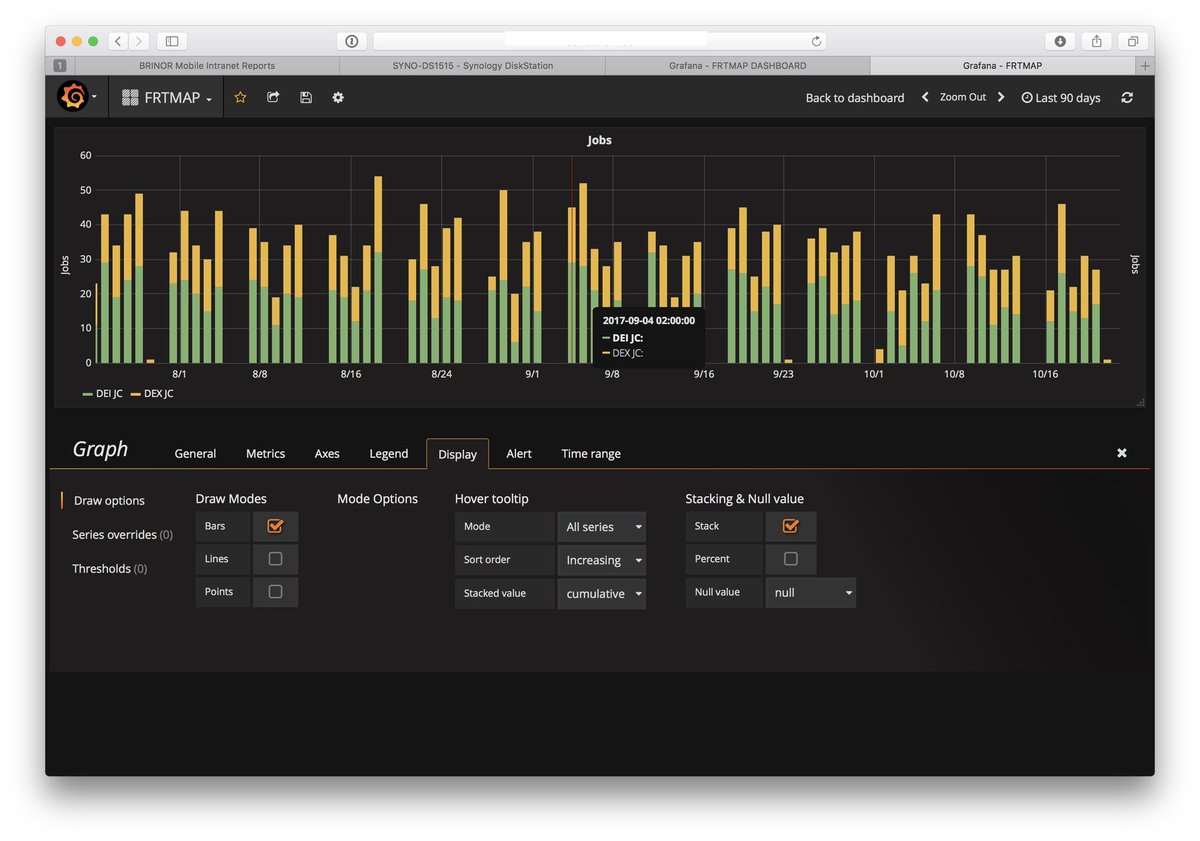Image resolution: width=1200 pixels, height=841 pixels.
Task: Enable the Percent stacking option
Action: [x=791, y=559]
